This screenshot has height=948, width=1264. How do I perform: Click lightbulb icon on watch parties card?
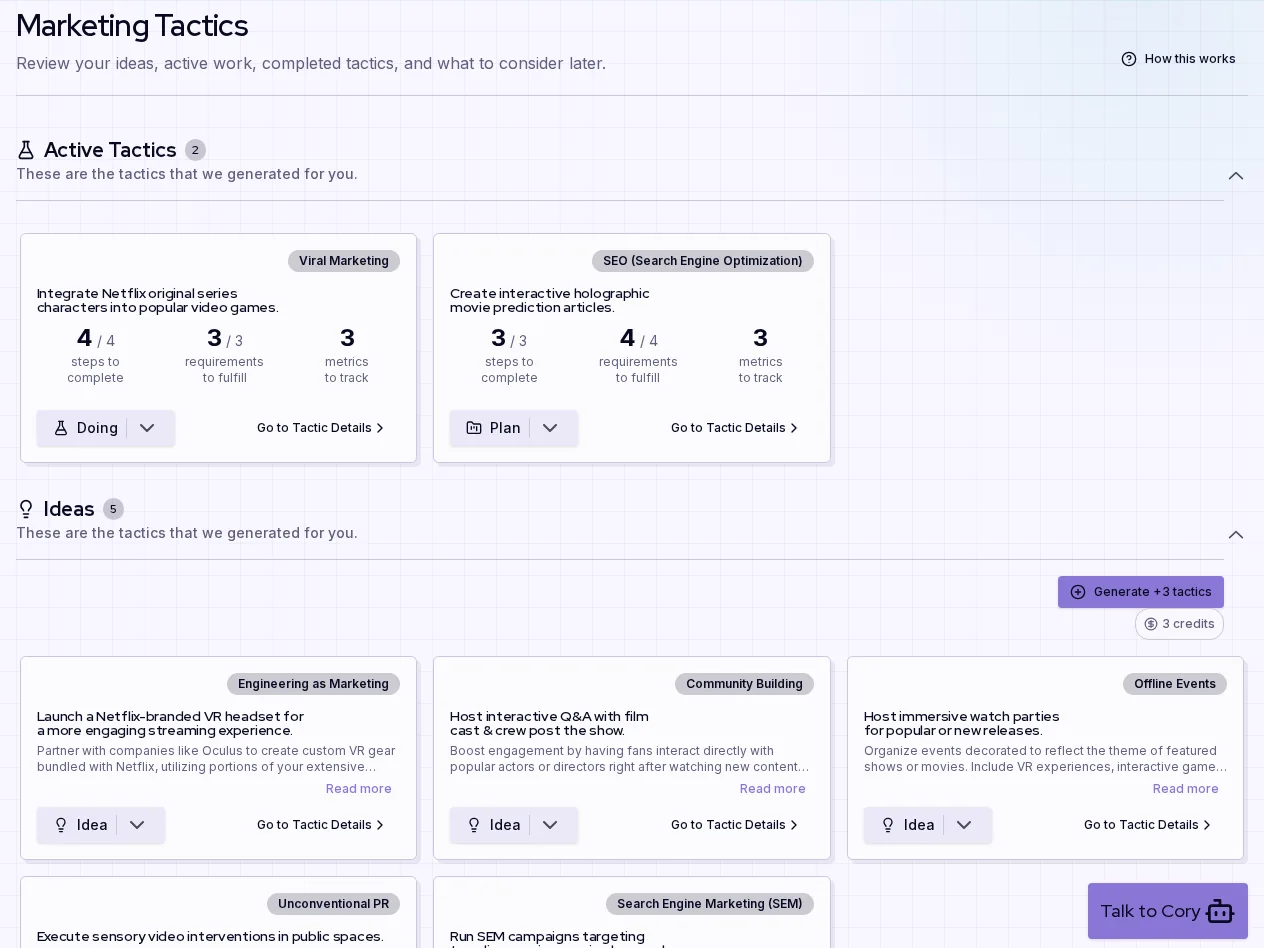(x=888, y=825)
